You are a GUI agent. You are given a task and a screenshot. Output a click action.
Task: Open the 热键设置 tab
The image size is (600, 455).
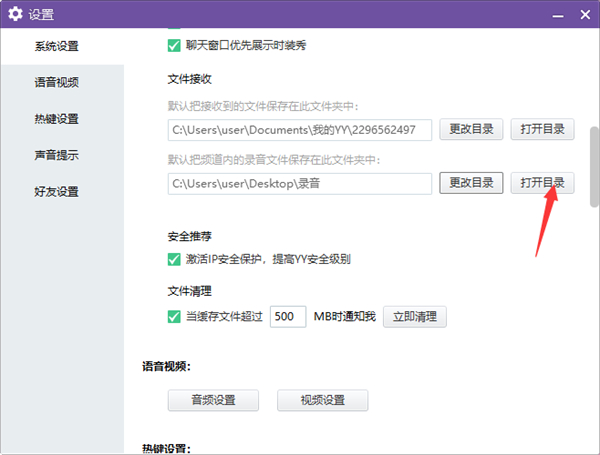[x=56, y=119]
